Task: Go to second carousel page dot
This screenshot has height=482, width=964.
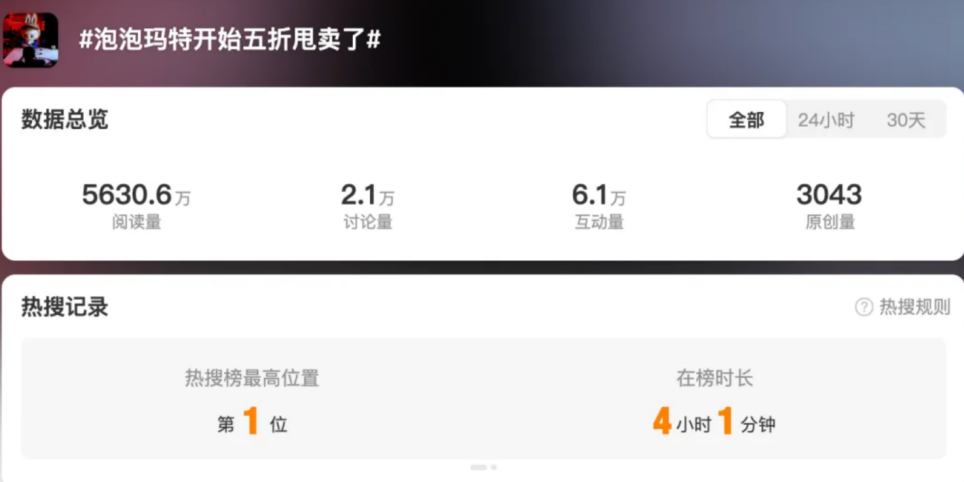Action: 494,467
